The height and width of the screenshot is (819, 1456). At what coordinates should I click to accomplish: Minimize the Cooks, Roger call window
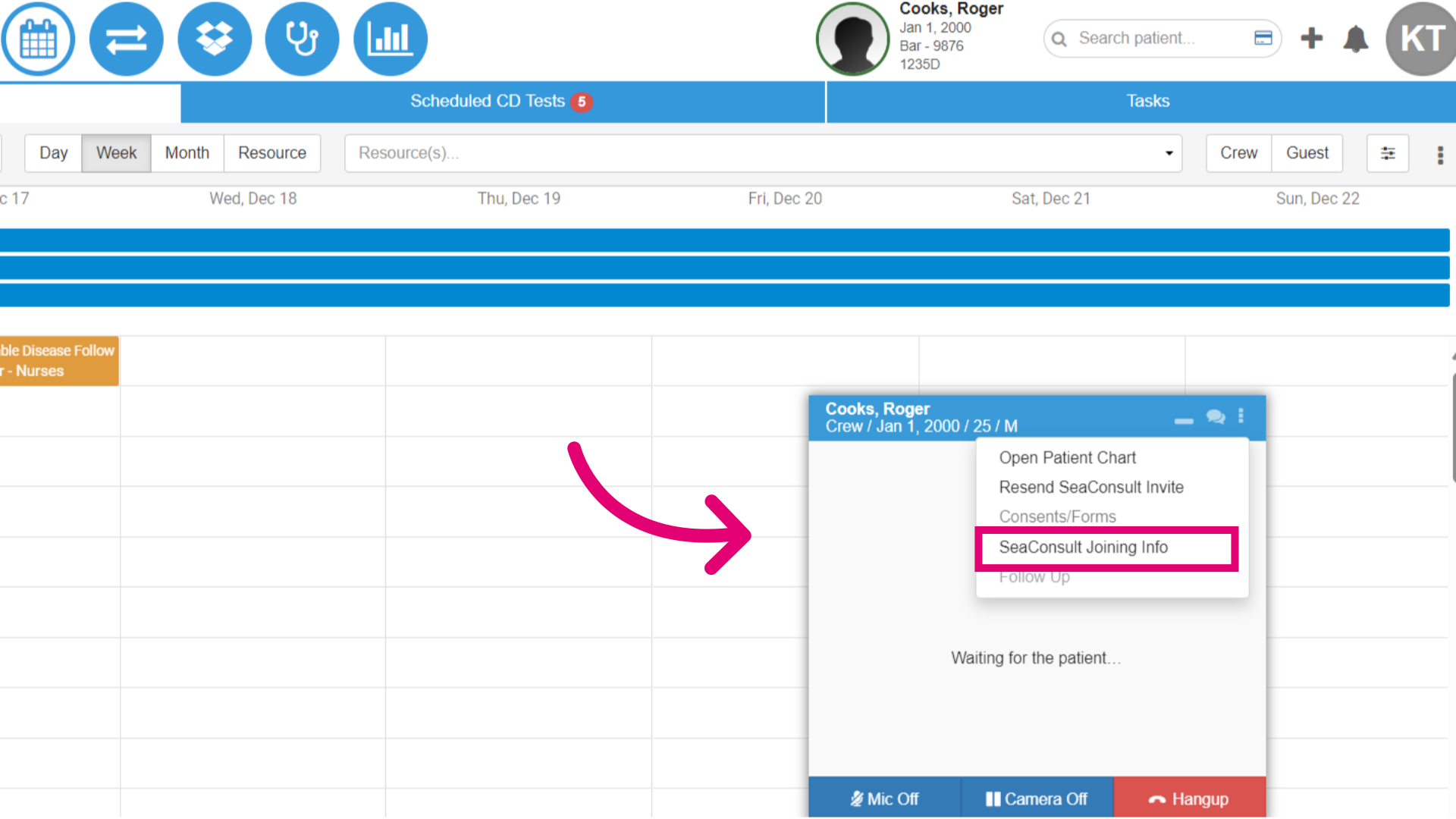tap(1184, 421)
